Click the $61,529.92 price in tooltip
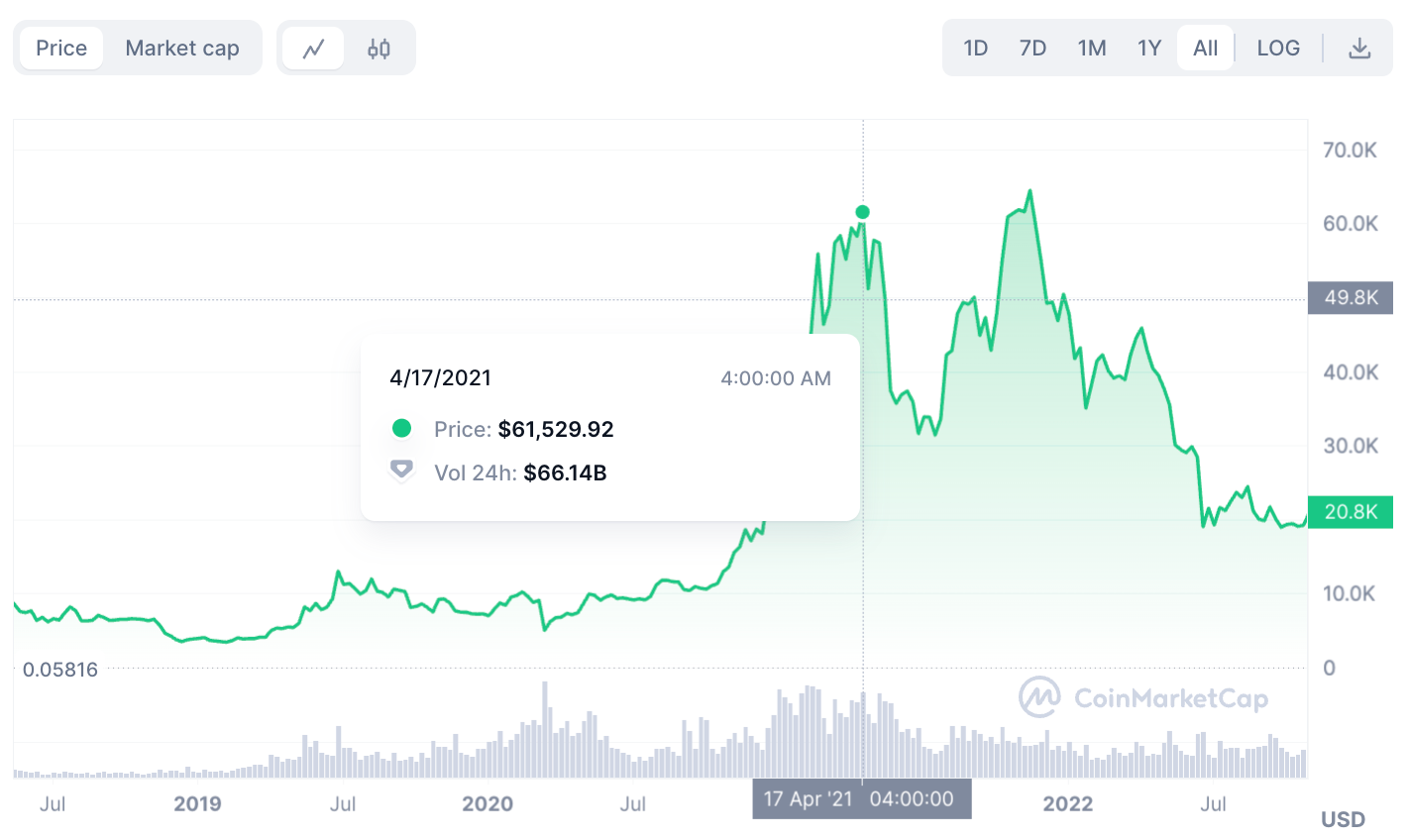This screenshot has width=1409, height=840. [556, 430]
